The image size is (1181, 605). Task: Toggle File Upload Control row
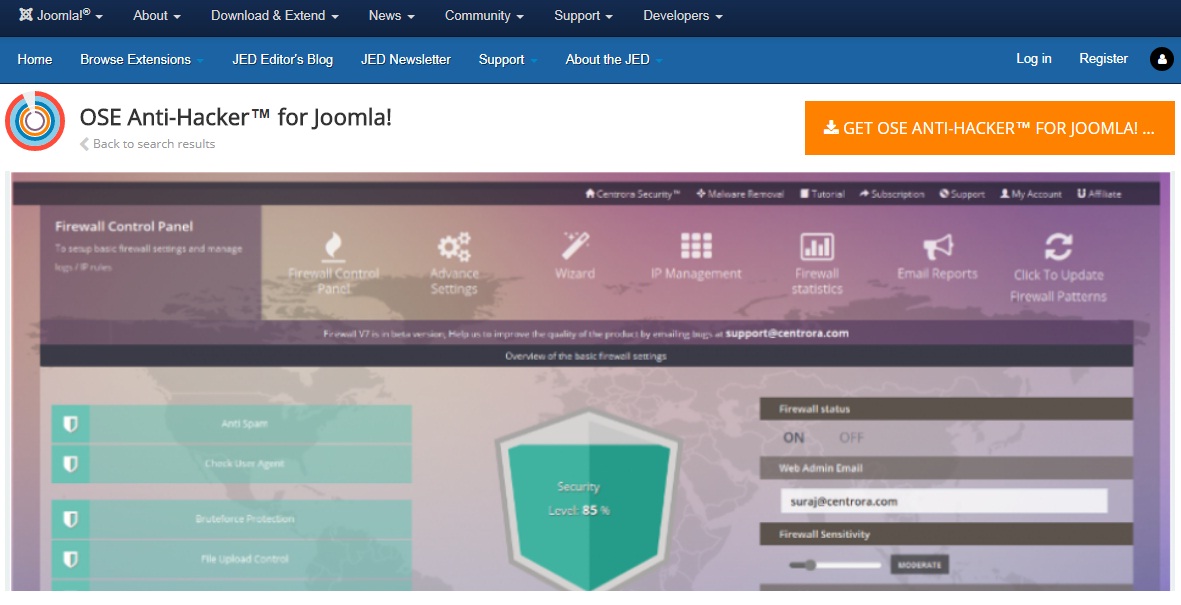[231, 559]
